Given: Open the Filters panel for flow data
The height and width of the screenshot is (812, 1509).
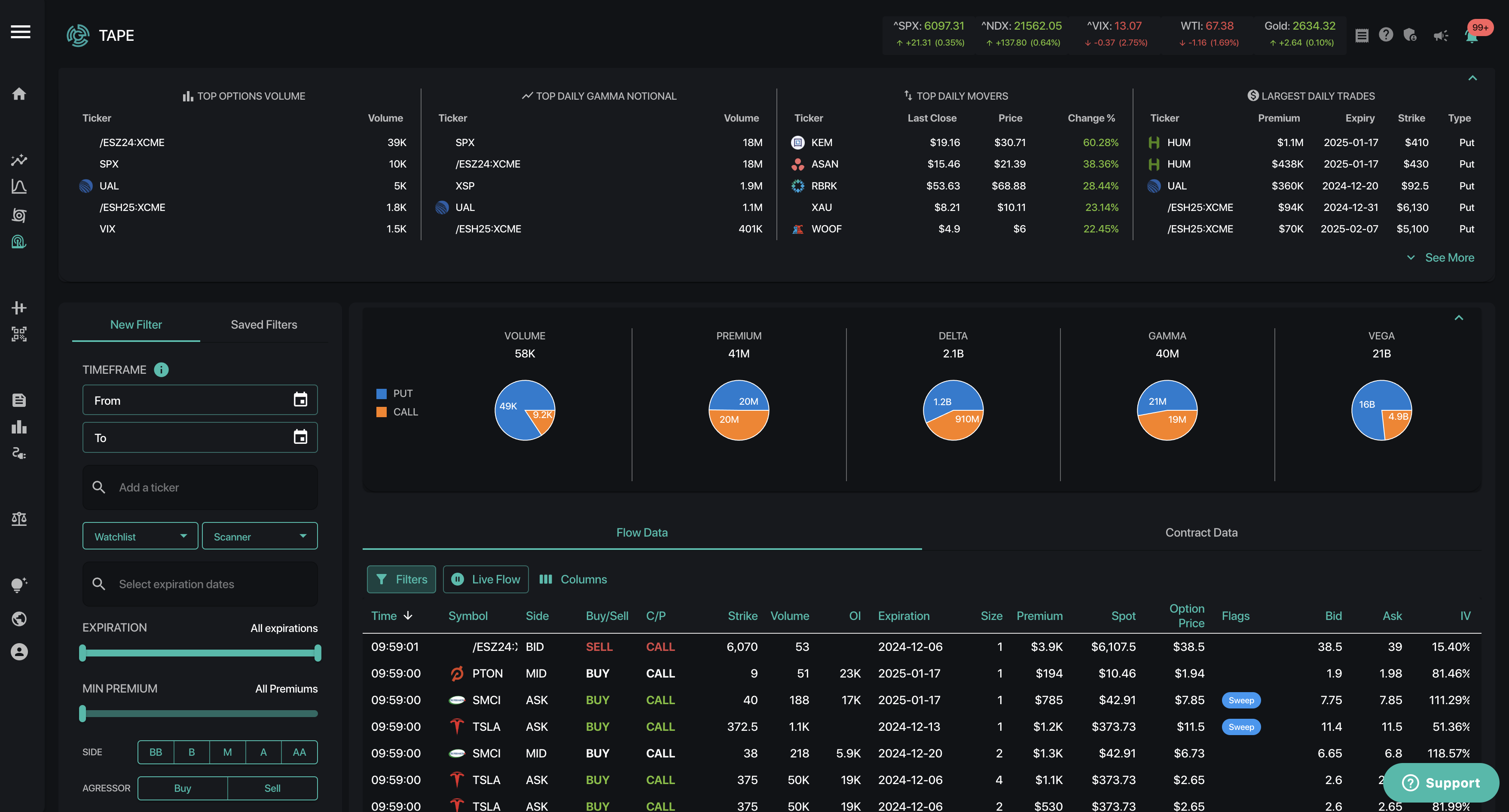Looking at the screenshot, I should pyautogui.click(x=400, y=579).
